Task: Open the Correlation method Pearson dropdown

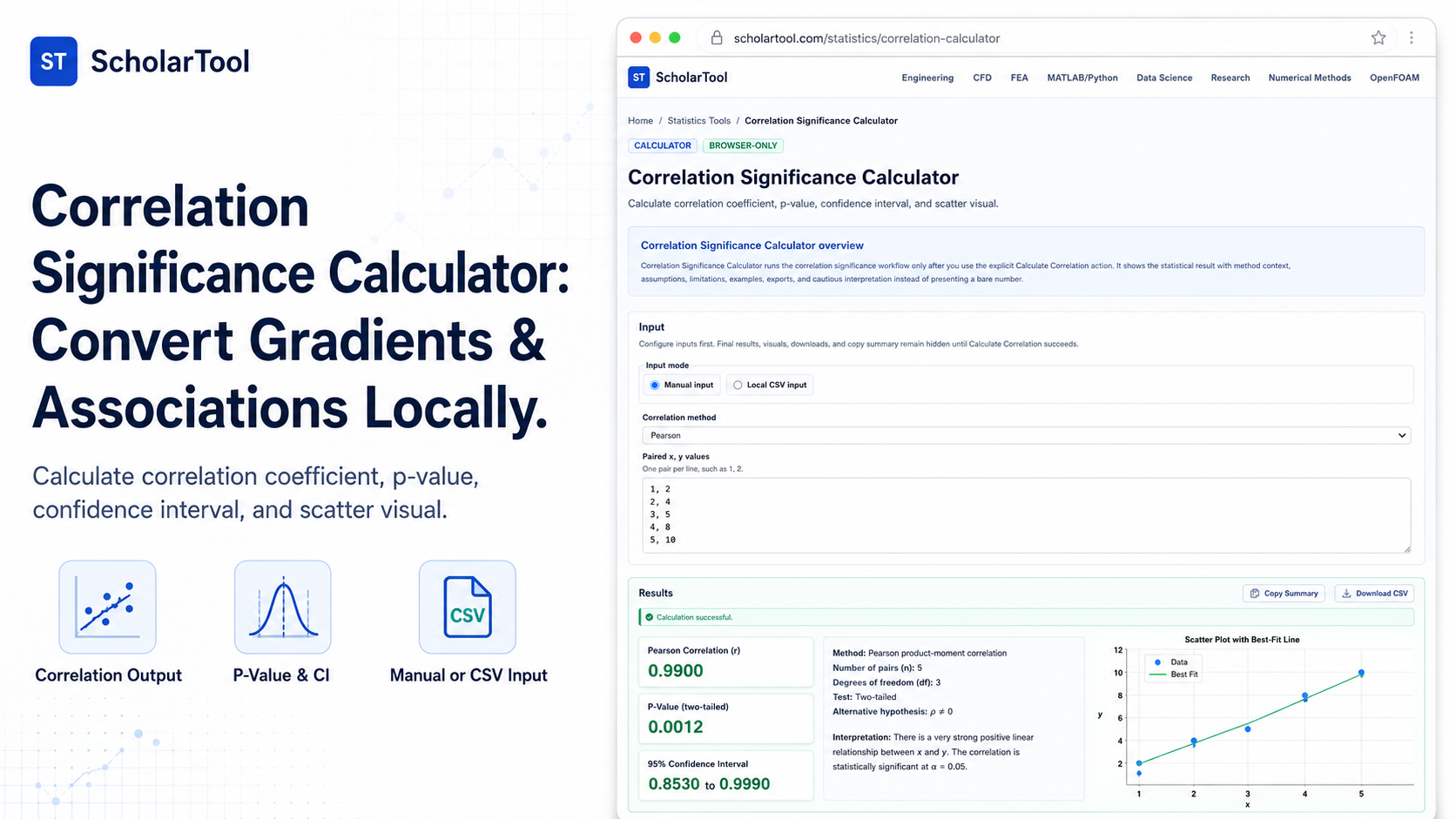Action: pyautogui.click(x=1026, y=435)
